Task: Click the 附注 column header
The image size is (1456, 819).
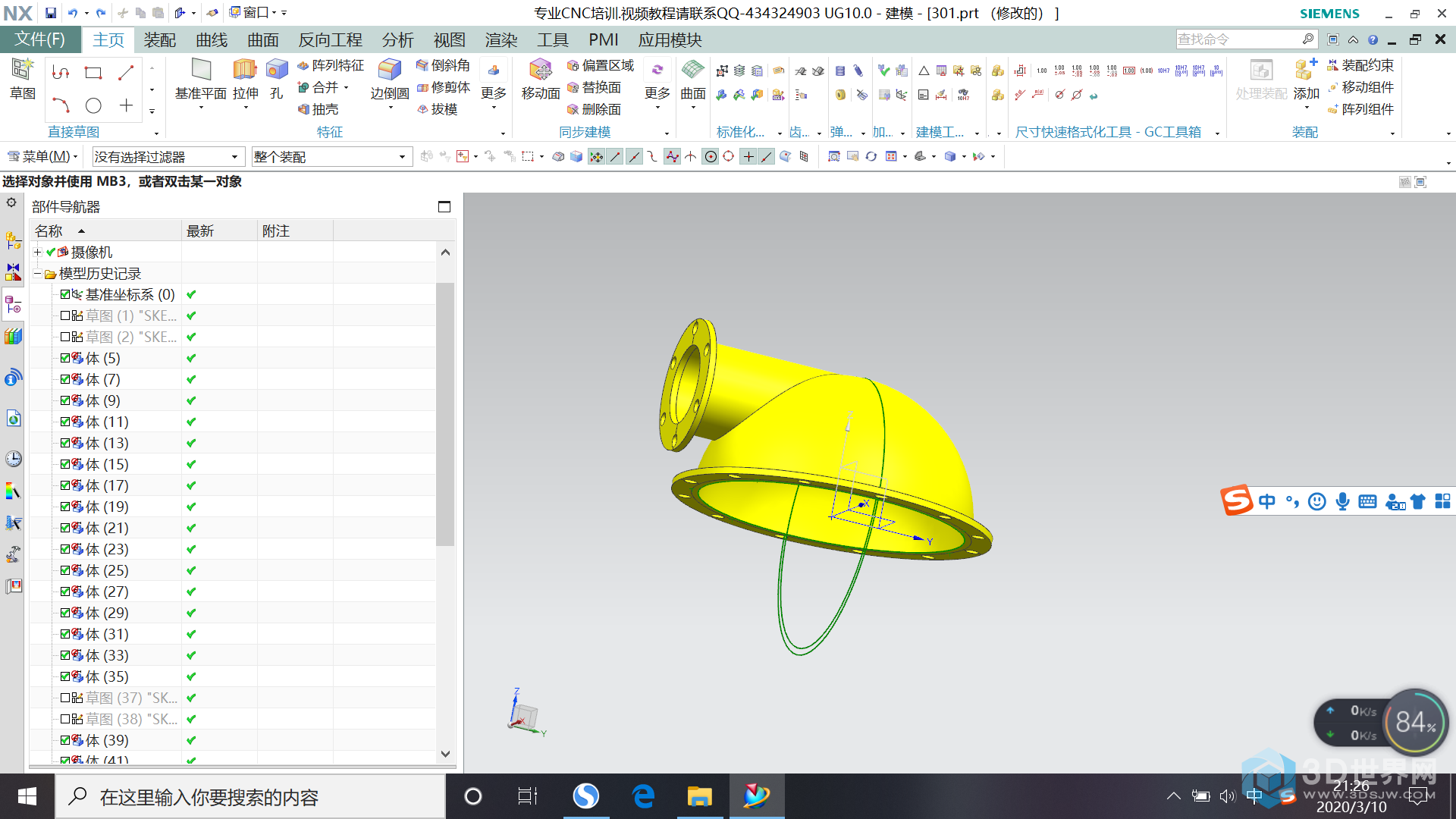Action: (x=295, y=231)
